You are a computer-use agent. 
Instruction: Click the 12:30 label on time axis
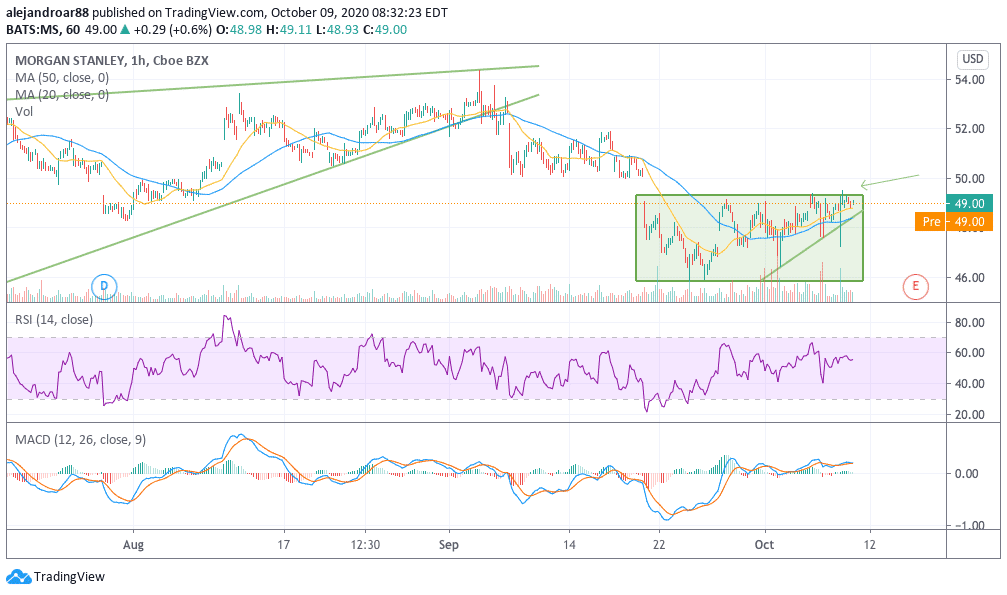click(x=365, y=545)
